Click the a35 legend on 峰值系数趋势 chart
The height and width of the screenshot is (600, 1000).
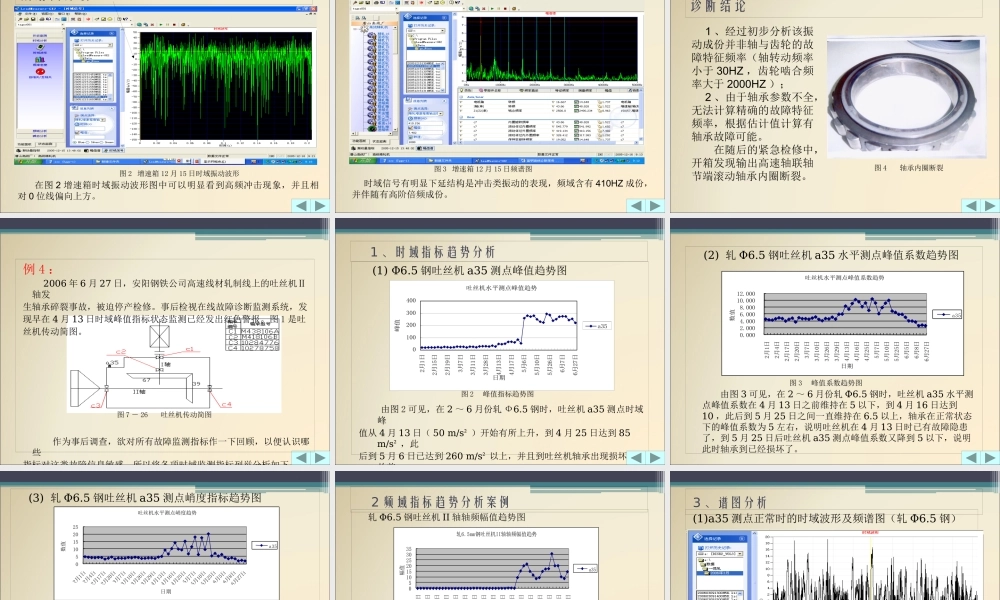pyautogui.click(x=947, y=314)
